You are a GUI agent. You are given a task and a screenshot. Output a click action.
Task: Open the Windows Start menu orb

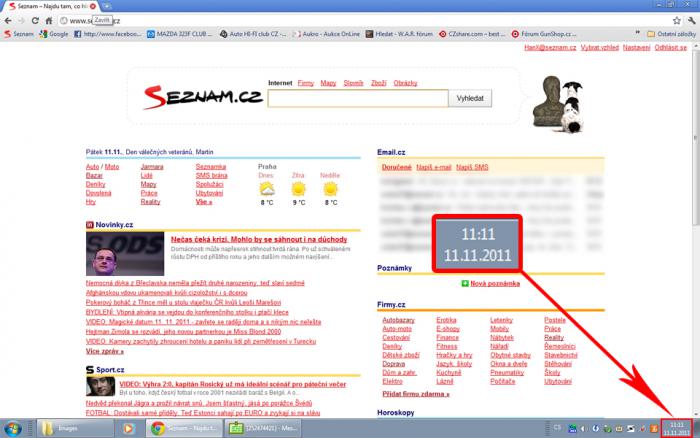click(x=12, y=427)
